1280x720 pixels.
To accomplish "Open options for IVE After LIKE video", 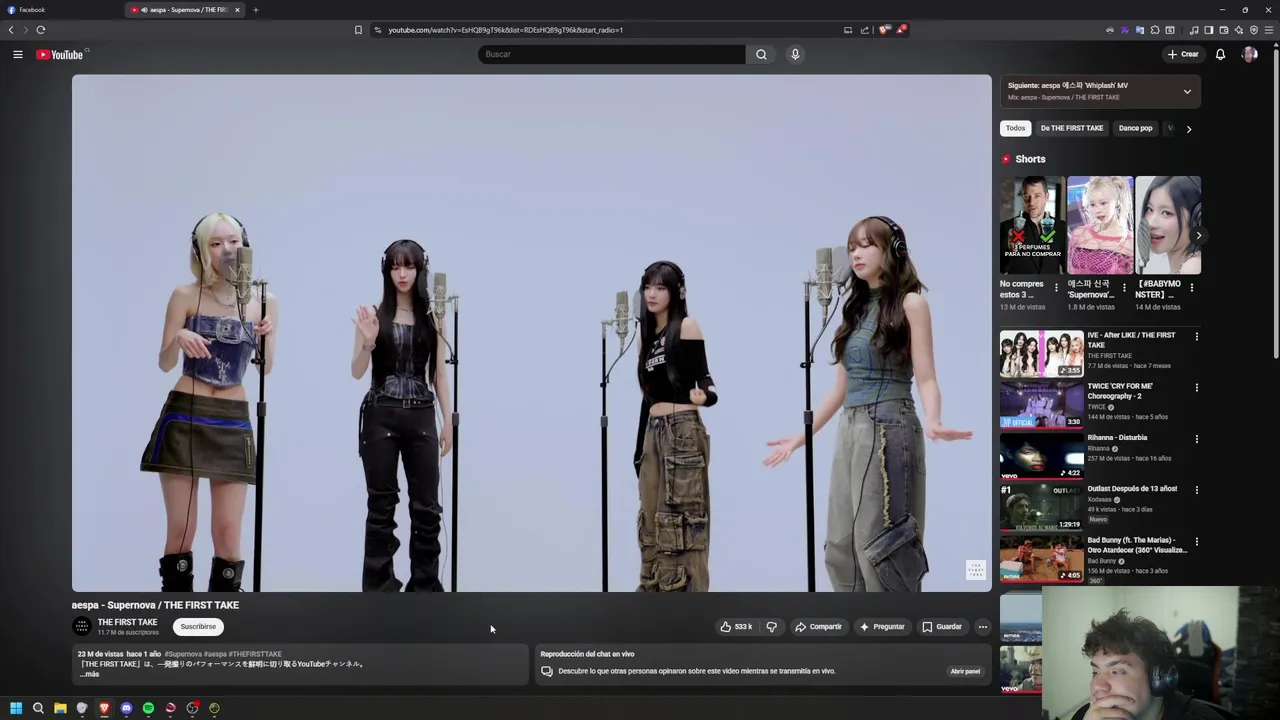I will point(1196,336).
